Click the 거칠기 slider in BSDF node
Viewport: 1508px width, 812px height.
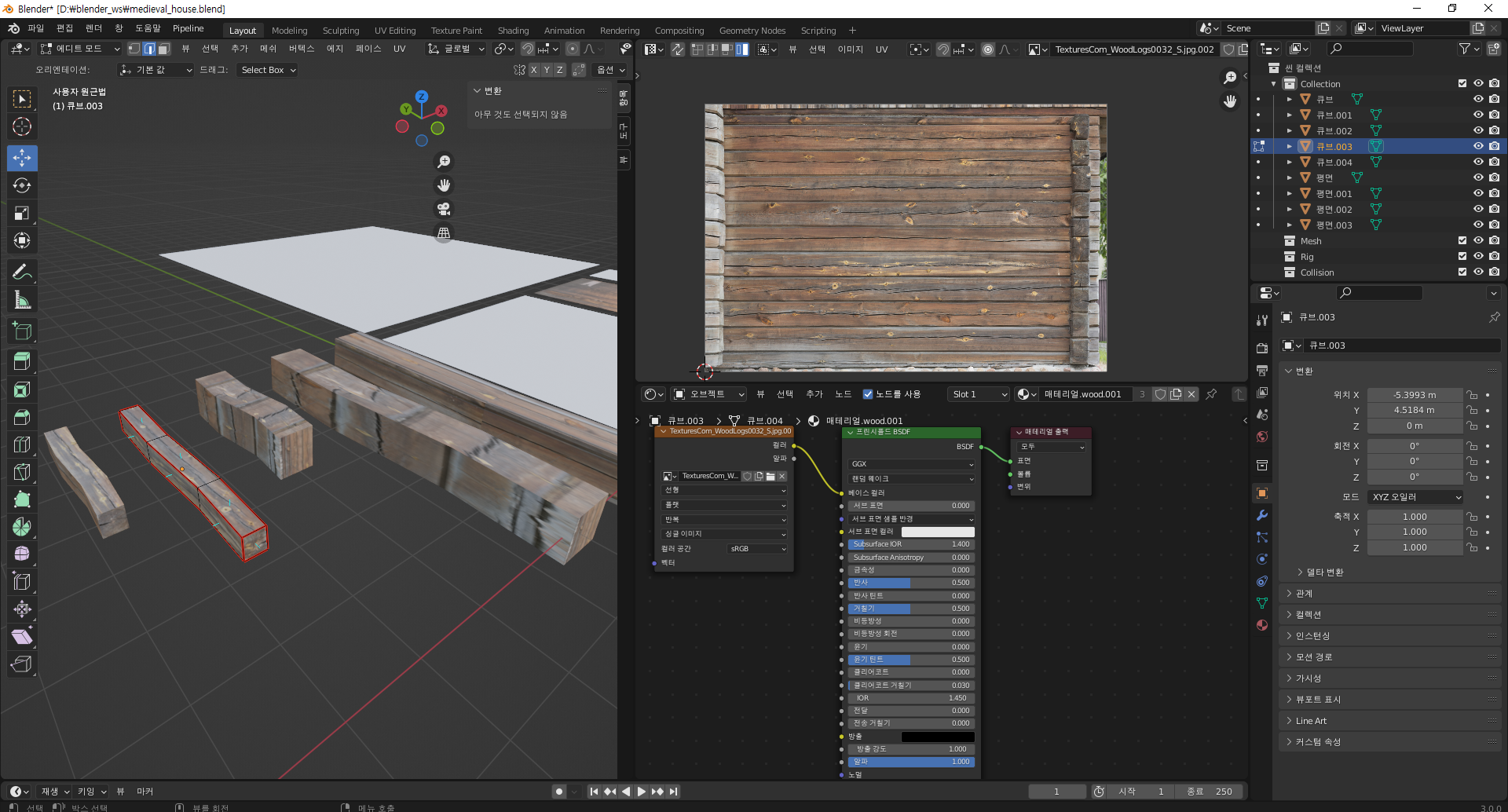911,609
